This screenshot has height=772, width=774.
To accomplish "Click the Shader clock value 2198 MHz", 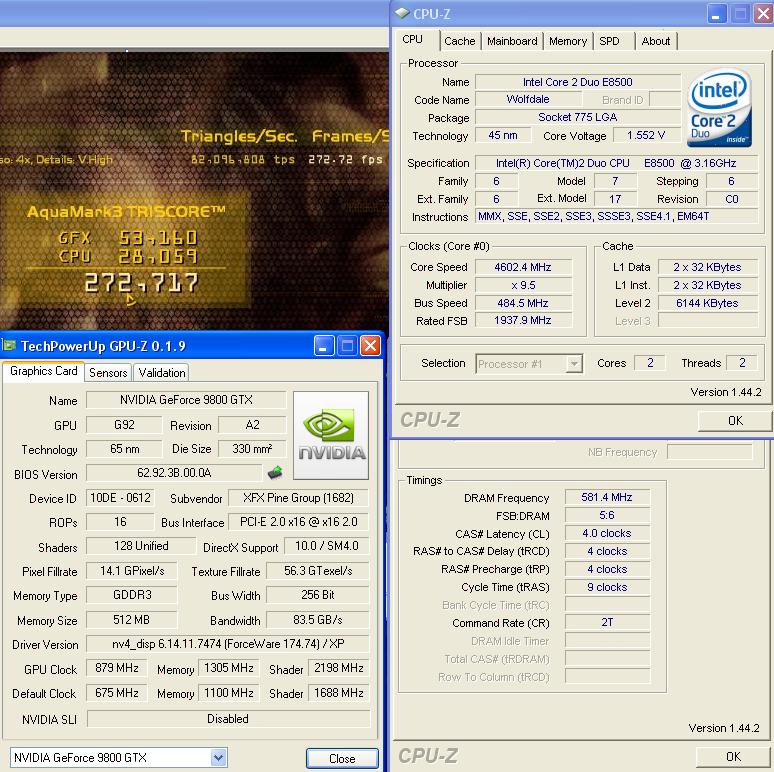I will (339, 668).
